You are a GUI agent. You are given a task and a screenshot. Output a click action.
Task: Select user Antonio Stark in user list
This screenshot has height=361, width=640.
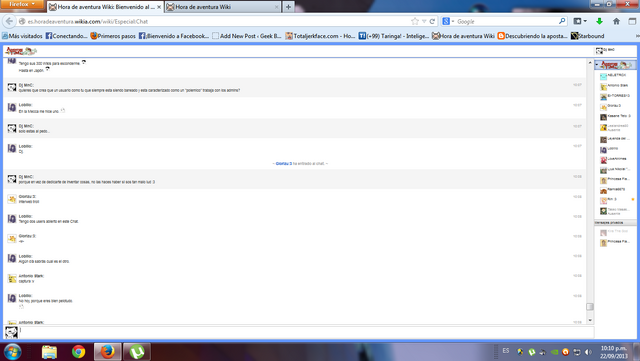pyautogui.click(x=615, y=86)
